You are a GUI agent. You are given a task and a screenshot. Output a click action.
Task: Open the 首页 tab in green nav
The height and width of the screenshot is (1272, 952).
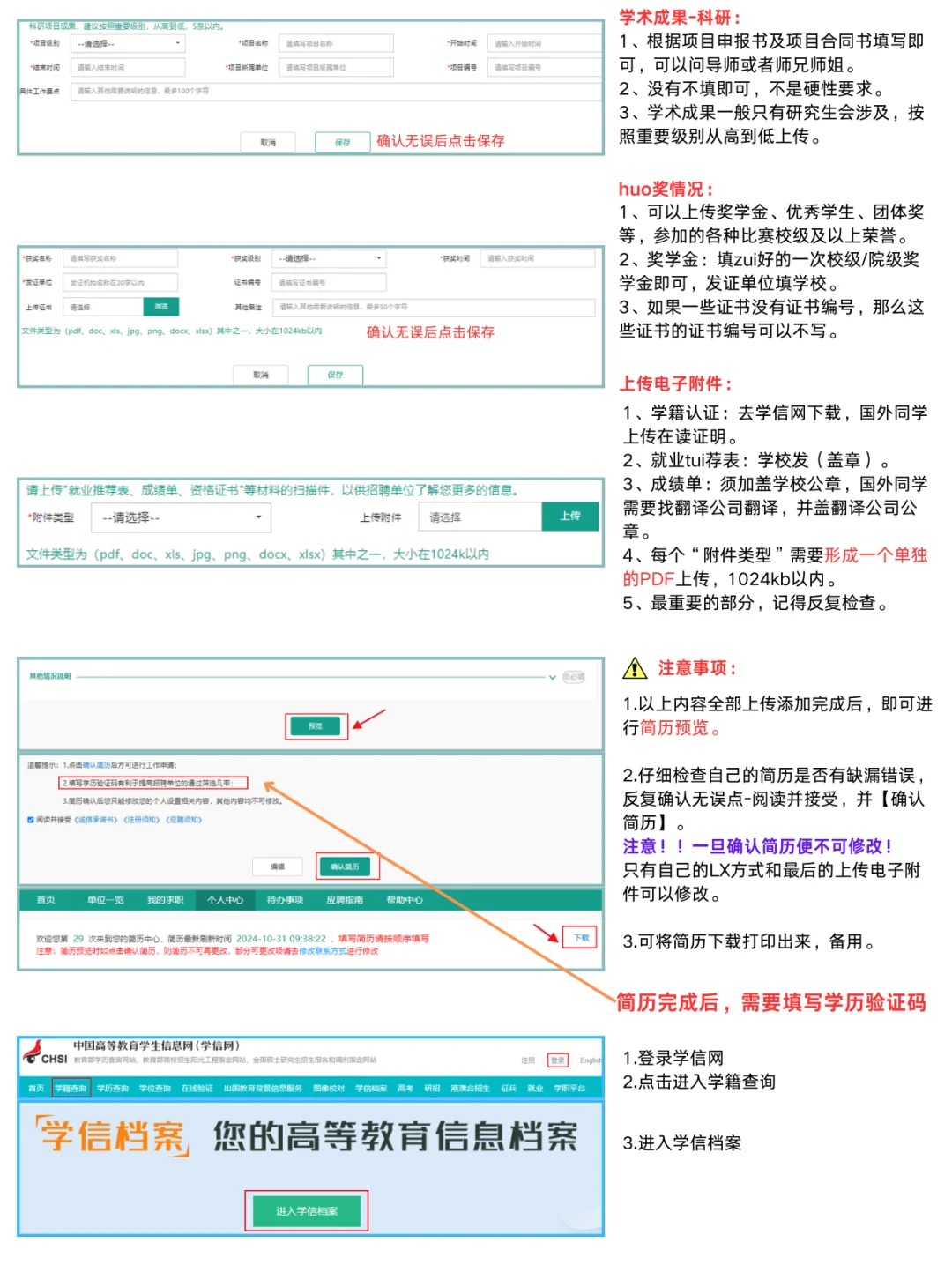tap(46, 900)
